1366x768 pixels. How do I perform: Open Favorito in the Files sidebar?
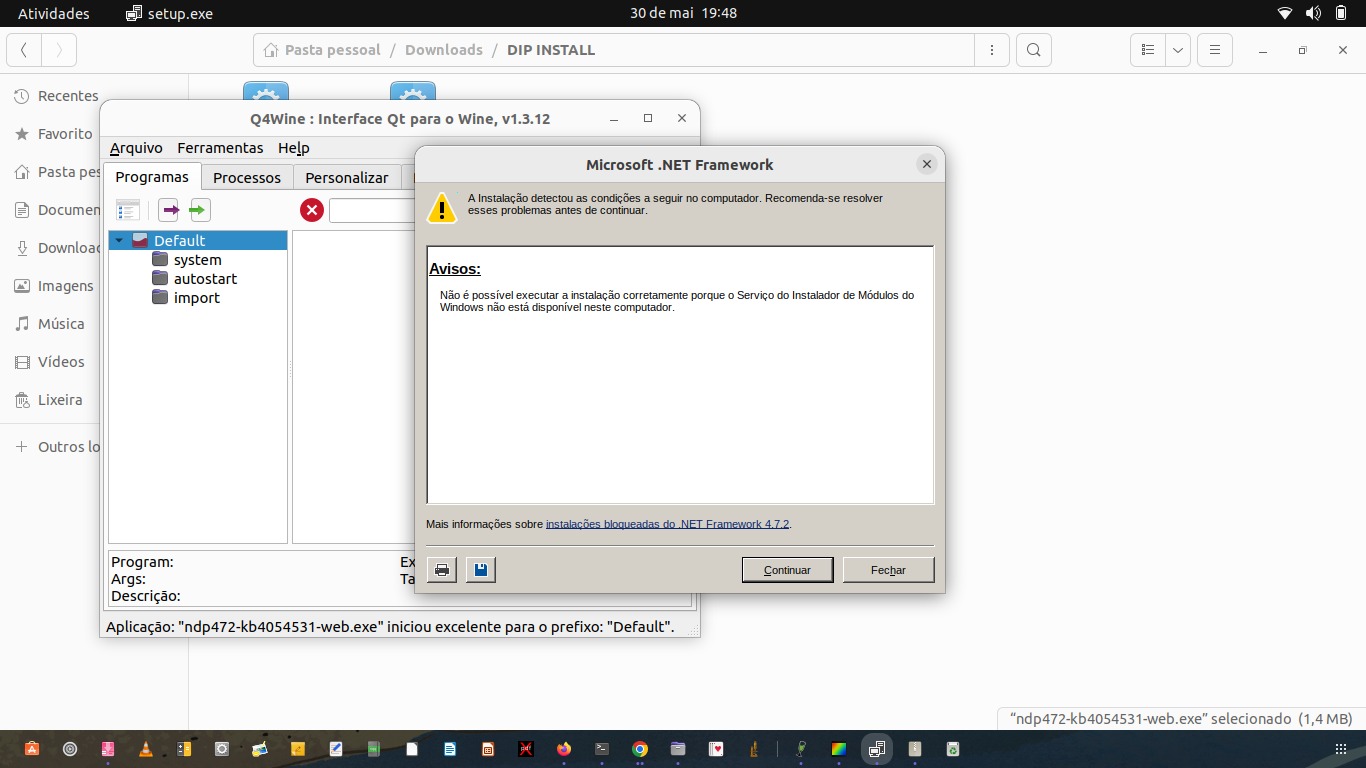point(56,134)
